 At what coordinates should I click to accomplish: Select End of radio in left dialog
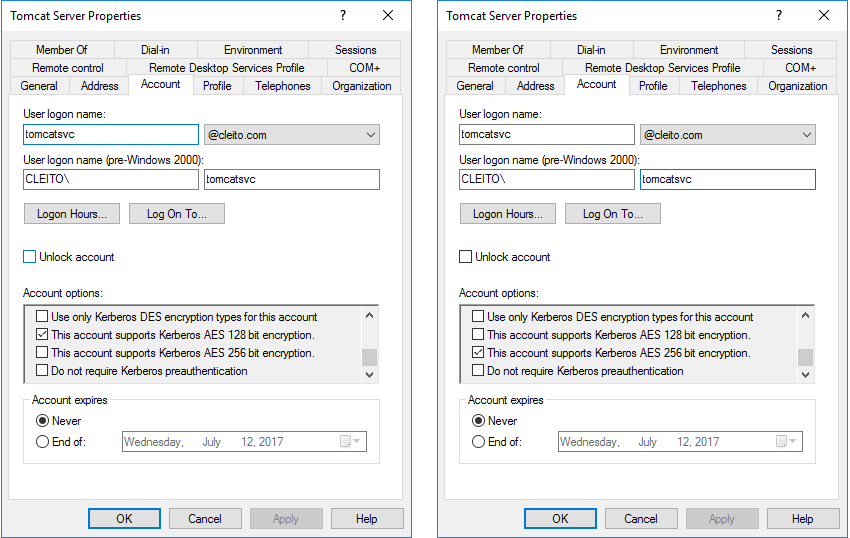tap(42, 441)
